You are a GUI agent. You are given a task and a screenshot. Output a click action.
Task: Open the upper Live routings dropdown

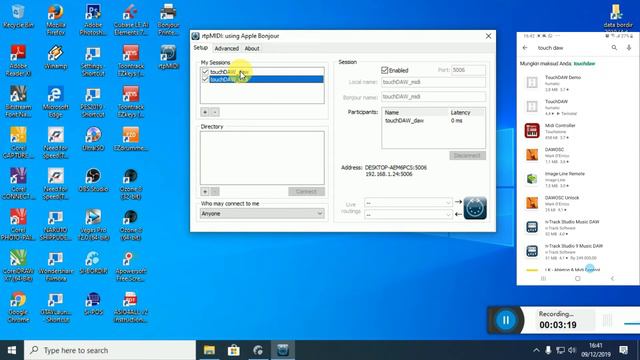408,202
